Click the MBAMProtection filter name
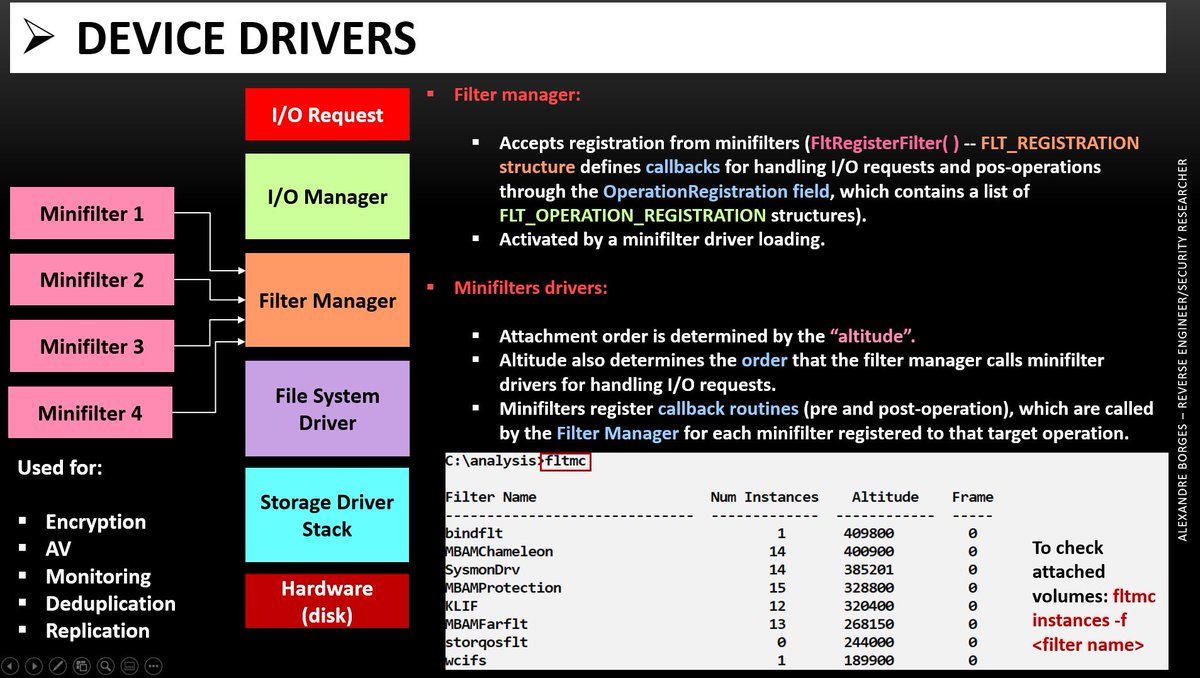 pos(504,587)
